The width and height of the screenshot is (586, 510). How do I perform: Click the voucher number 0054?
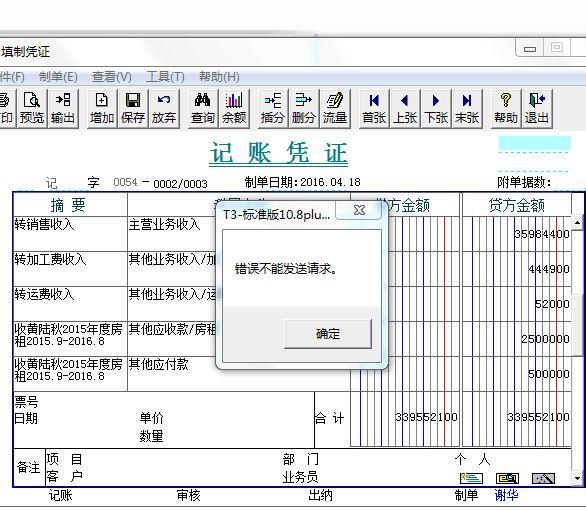click(x=125, y=182)
